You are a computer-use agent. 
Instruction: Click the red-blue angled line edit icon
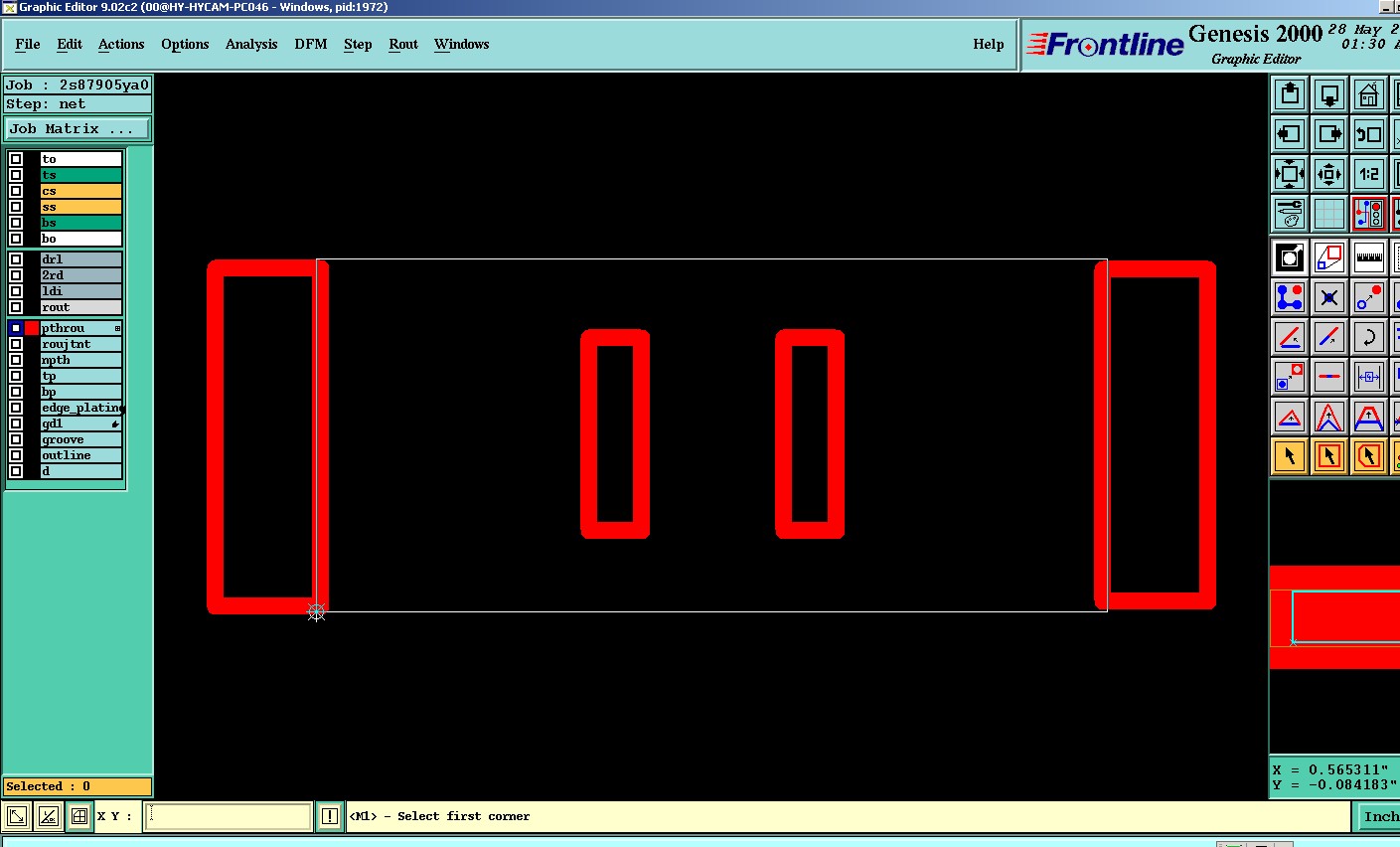click(1290, 337)
